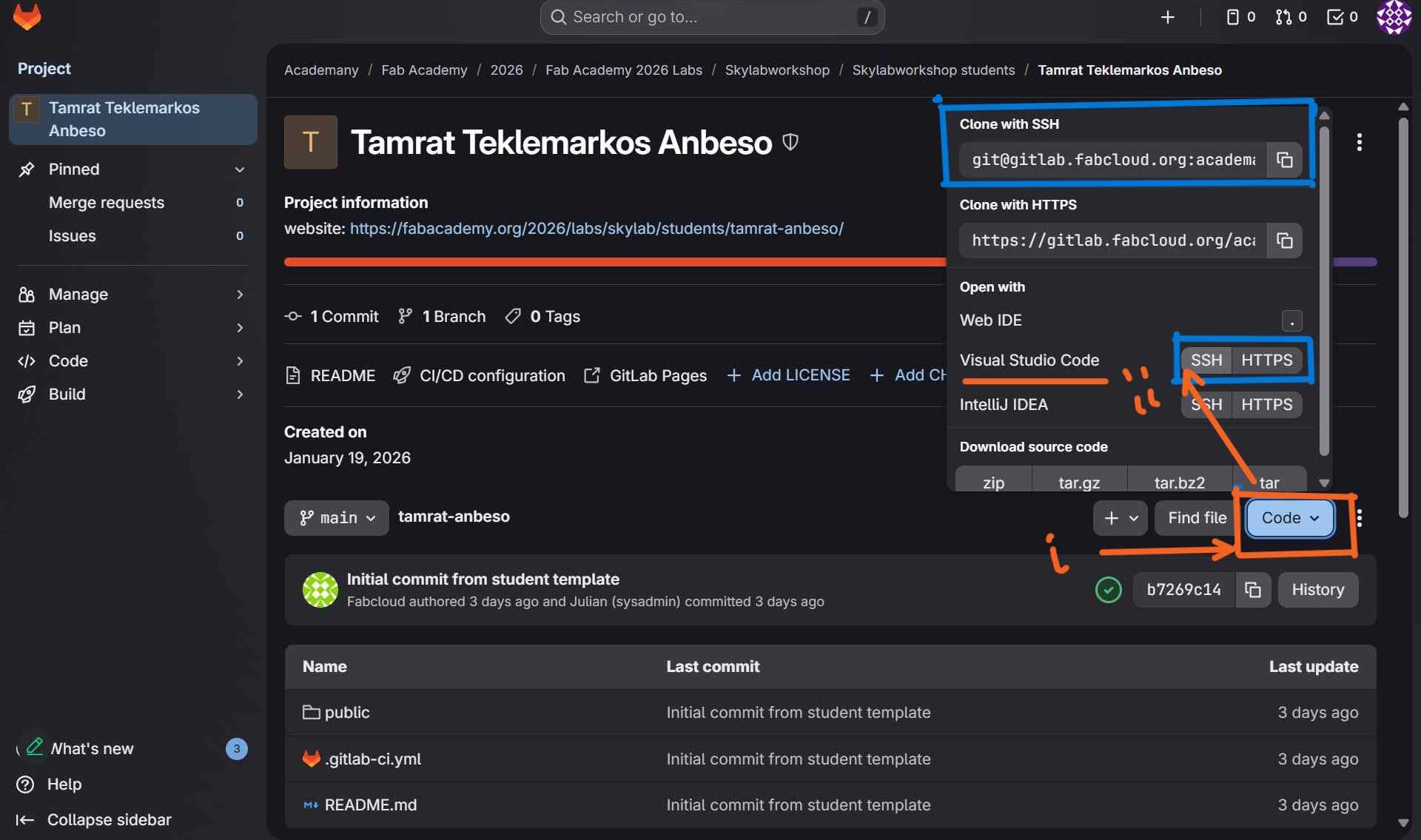Open the create new plus icon in top bar
Viewport: 1421px width, 840px height.
(x=1167, y=17)
